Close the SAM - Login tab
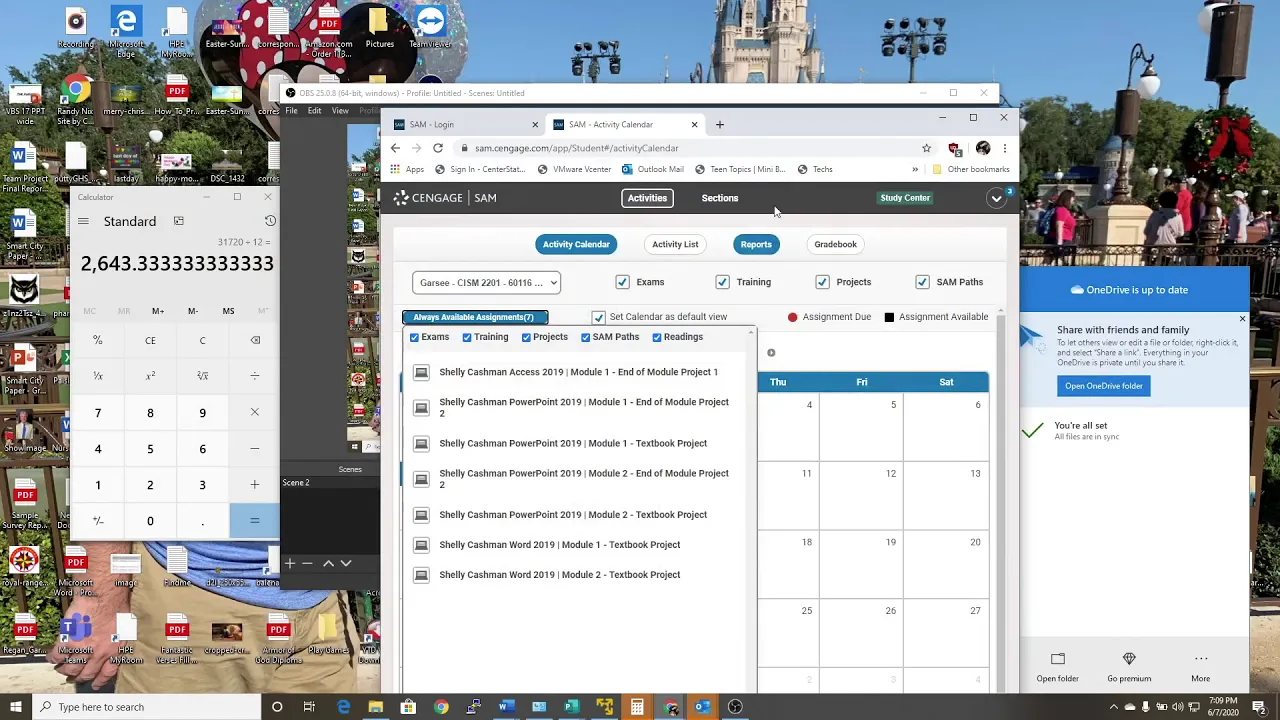 click(535, 125)
